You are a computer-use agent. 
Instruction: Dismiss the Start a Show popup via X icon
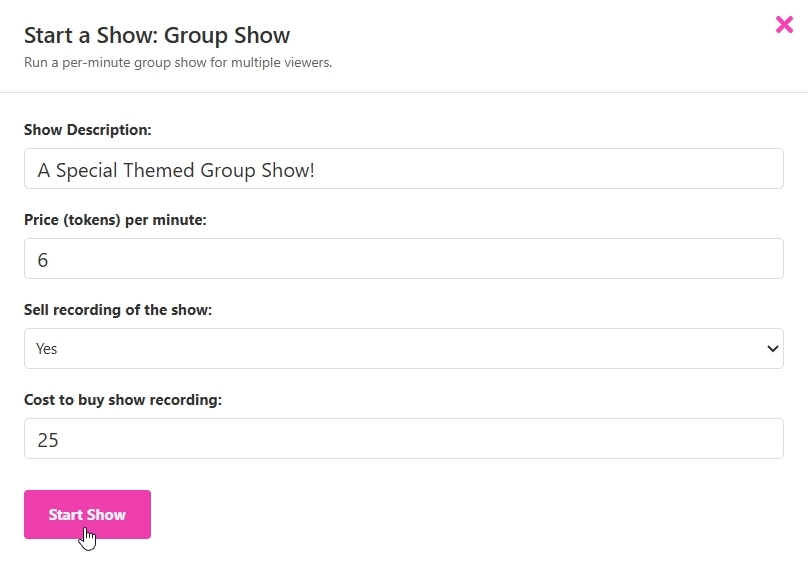tap(784, 24)
